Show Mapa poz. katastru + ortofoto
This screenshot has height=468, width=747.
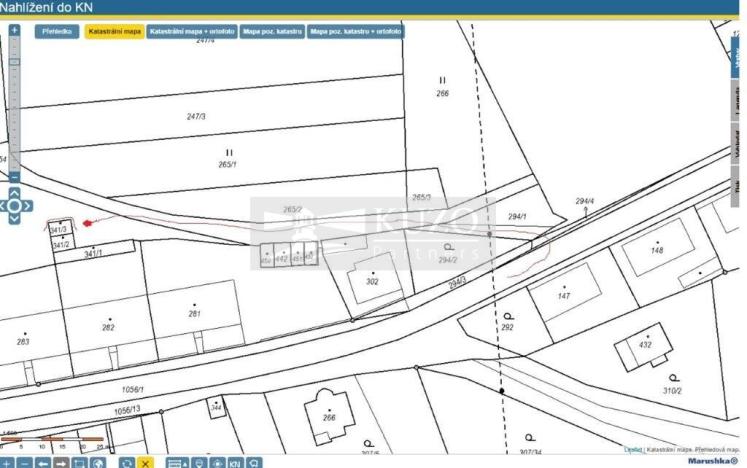click(x=356, y=32)
